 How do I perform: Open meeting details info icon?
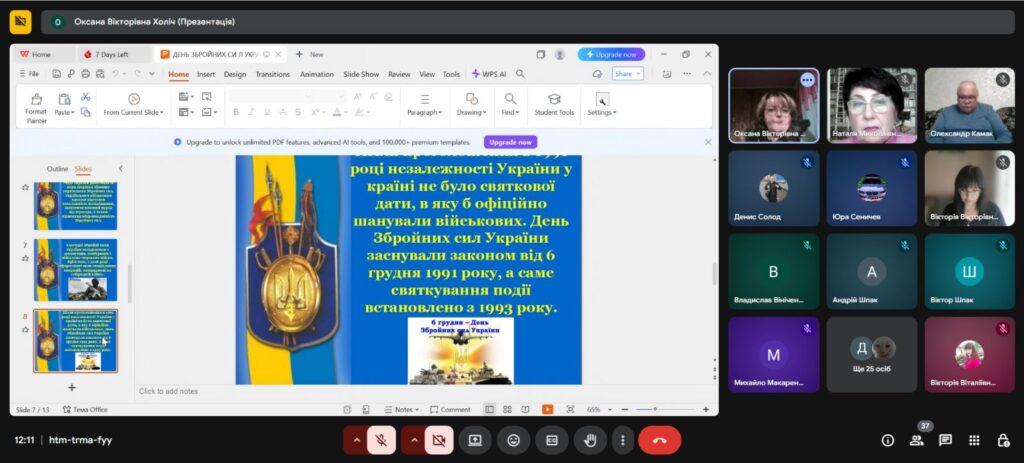pyautogui.click(x=887, y=440)
